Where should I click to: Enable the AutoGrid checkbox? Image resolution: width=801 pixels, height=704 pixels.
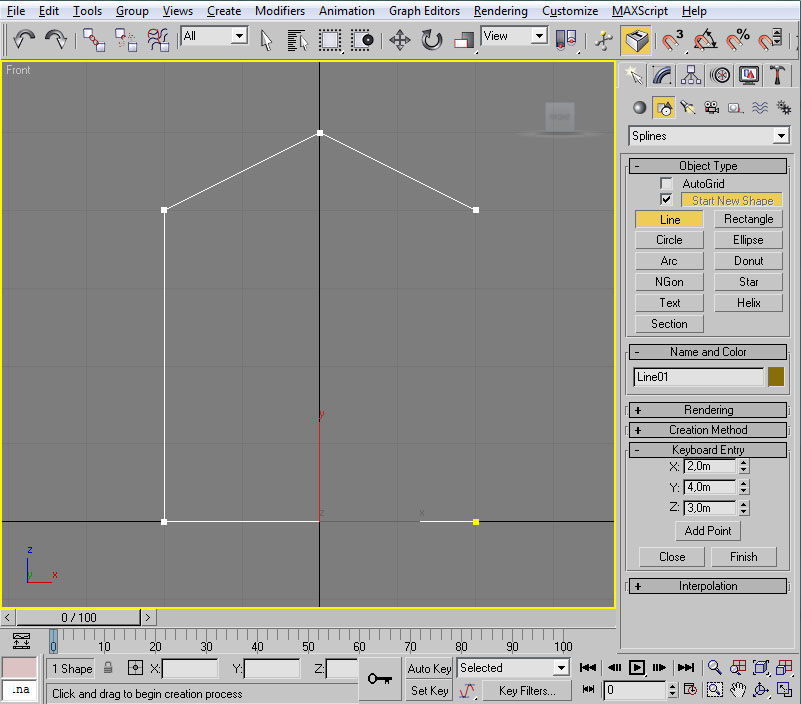pos(666,184)
